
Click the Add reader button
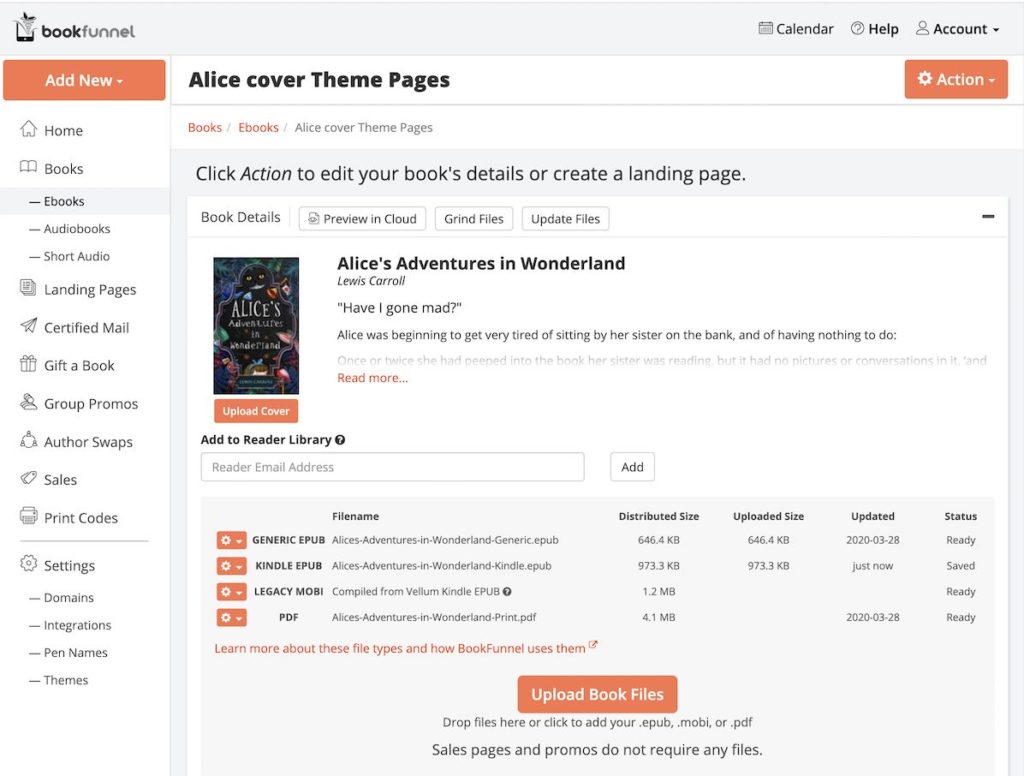click(632, 467)
